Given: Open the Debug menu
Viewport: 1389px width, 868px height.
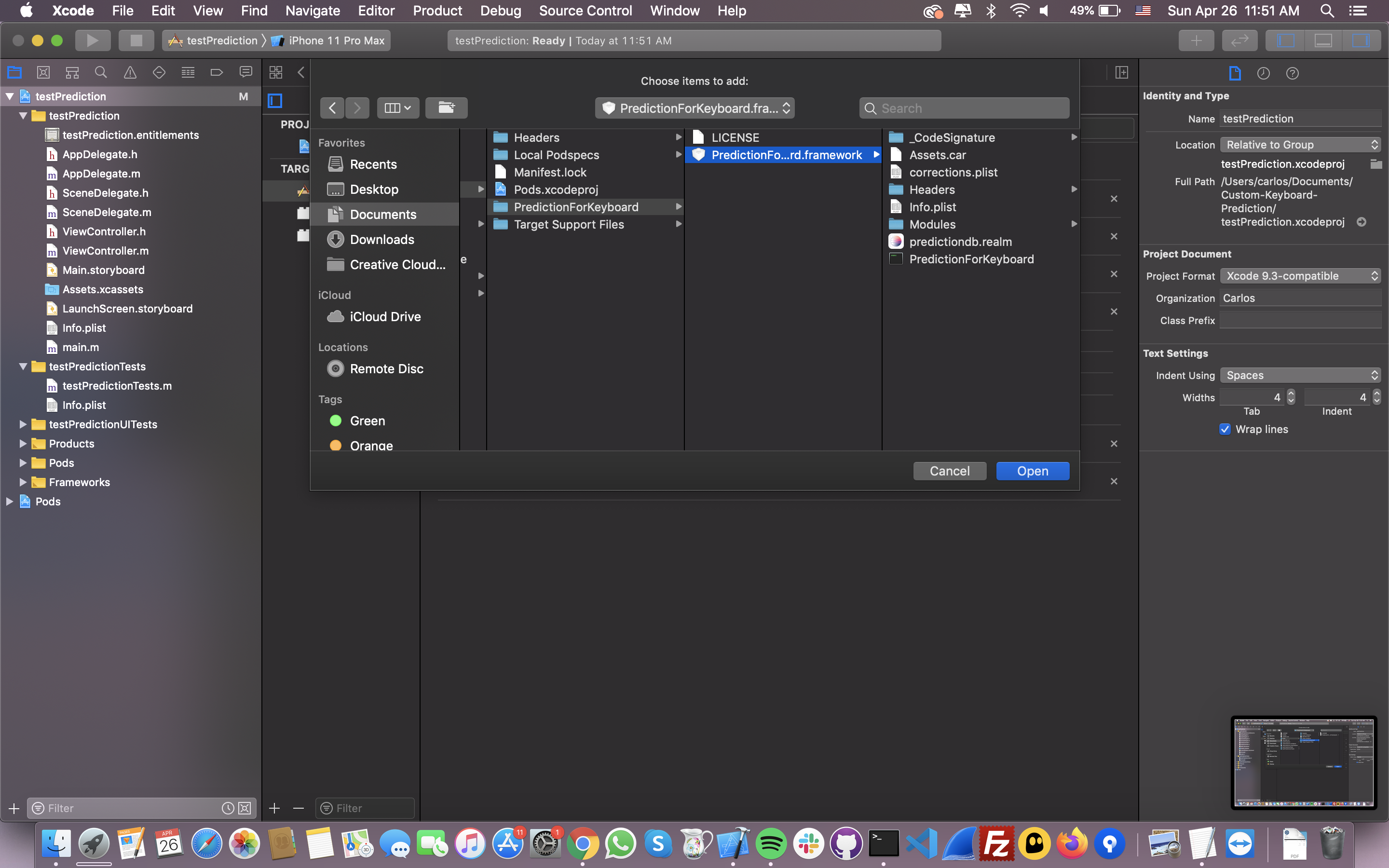Looking at the screenshot, I should (x=501, y=10).
